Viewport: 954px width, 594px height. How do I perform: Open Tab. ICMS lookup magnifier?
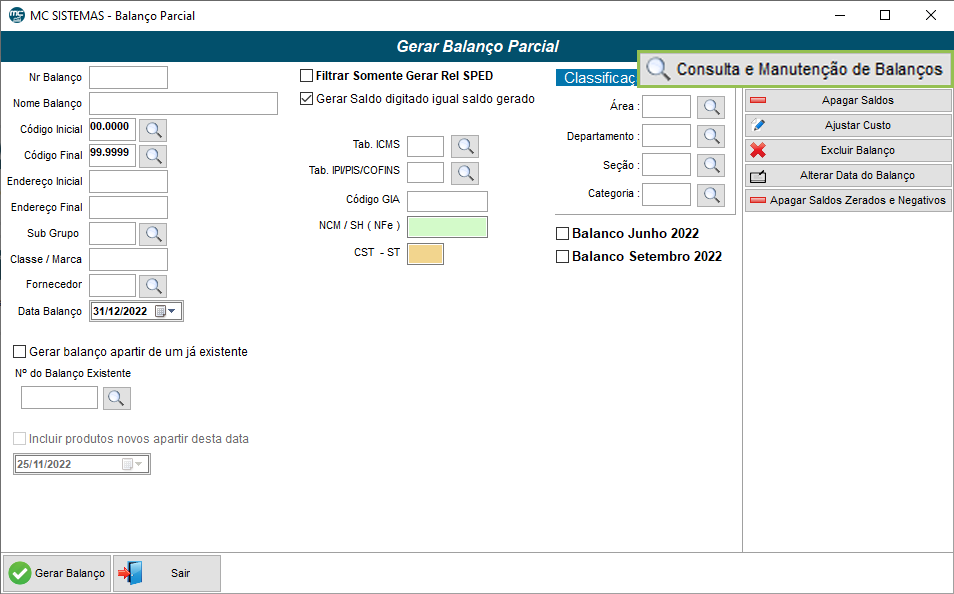click(x=465, y=146)
